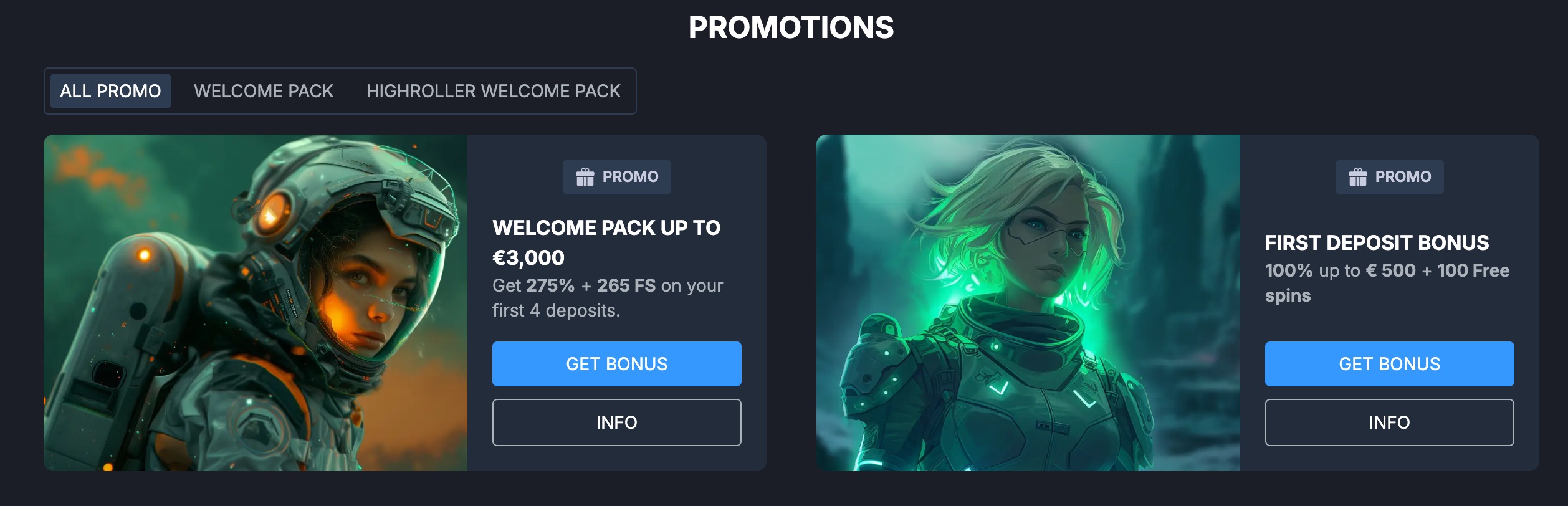Screen dimensions: 1568x506
Task: Click the gift icon on Welcome Pack card
Action: [585, 177]
